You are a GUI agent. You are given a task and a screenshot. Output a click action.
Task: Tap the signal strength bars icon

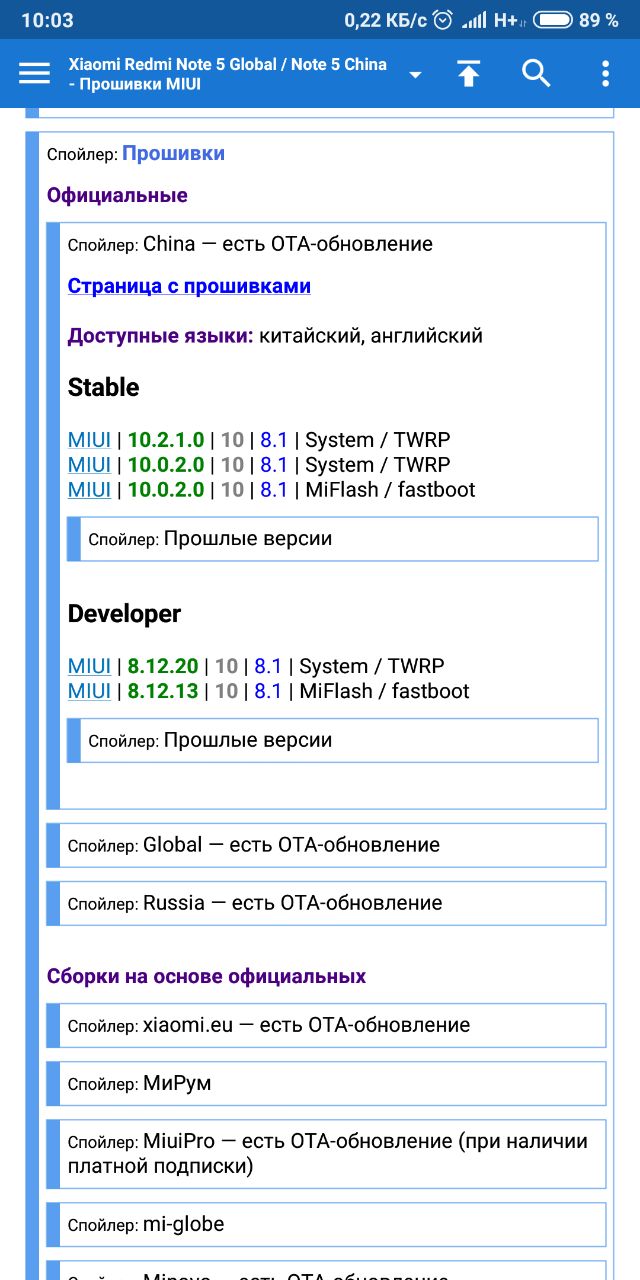pos(474,20)
